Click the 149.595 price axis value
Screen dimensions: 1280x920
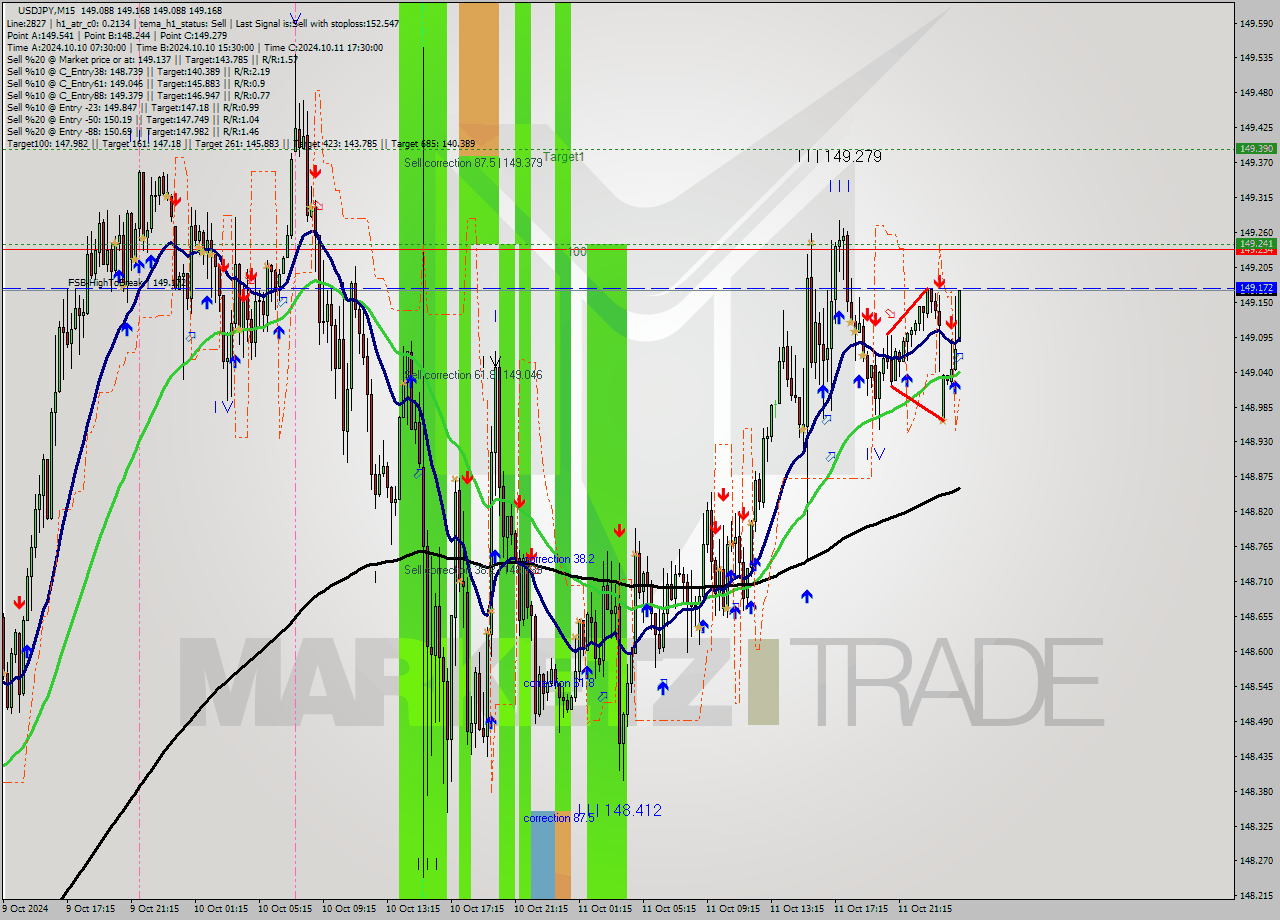pyautogui.click(x=1256, y=23)
